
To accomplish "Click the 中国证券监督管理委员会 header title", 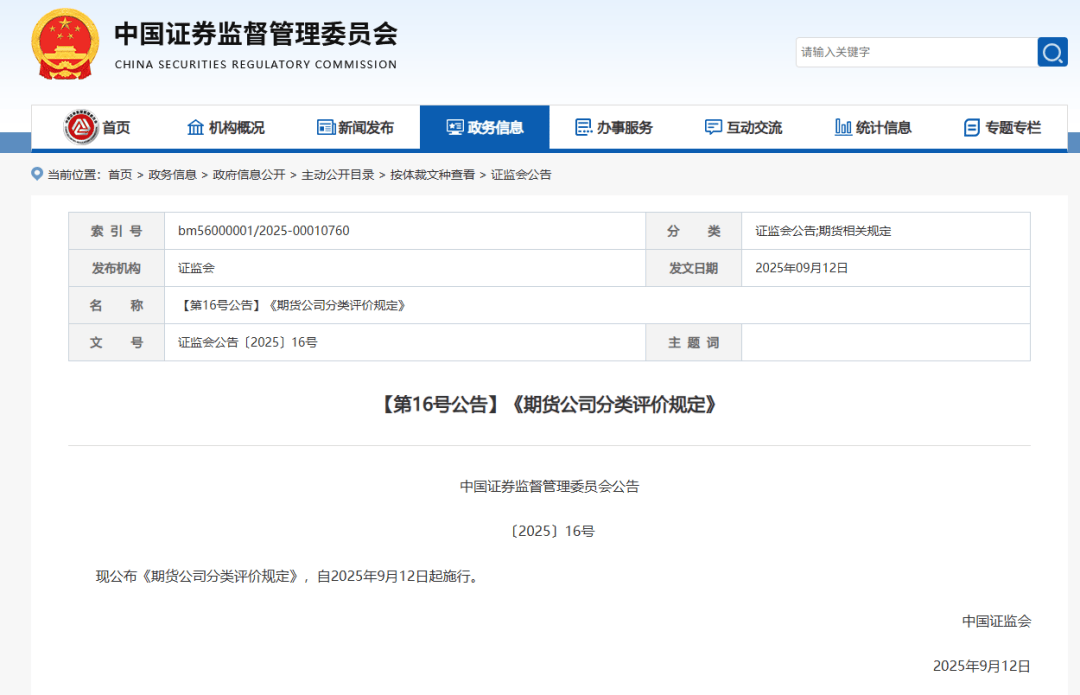I will coord(257,34).
